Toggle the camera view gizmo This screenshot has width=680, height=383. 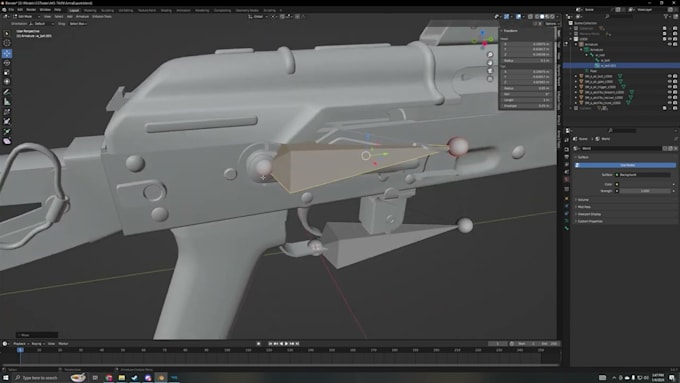[x=490, y=70]
